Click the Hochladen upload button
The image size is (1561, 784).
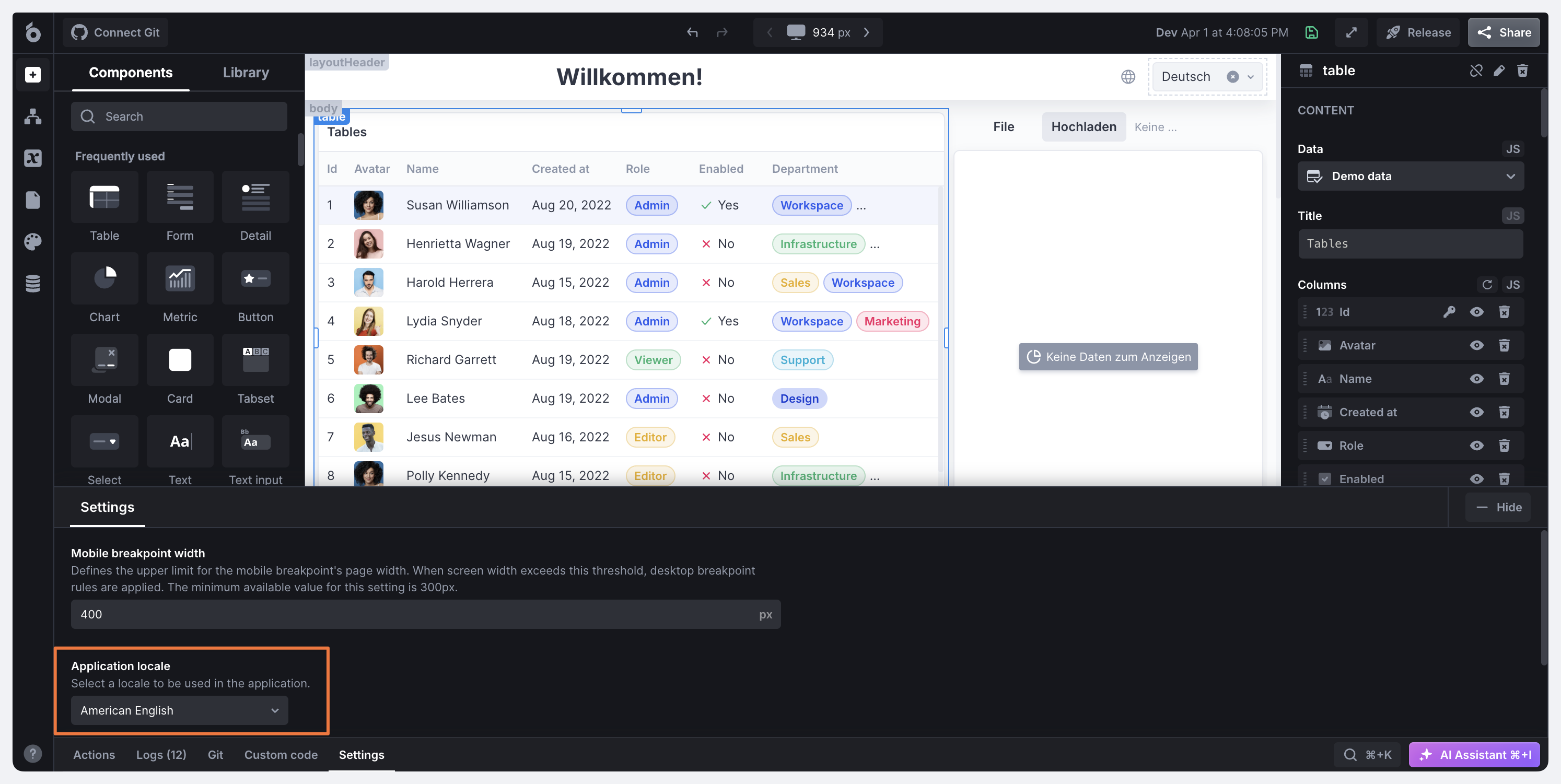click(x=1084, y=126)
